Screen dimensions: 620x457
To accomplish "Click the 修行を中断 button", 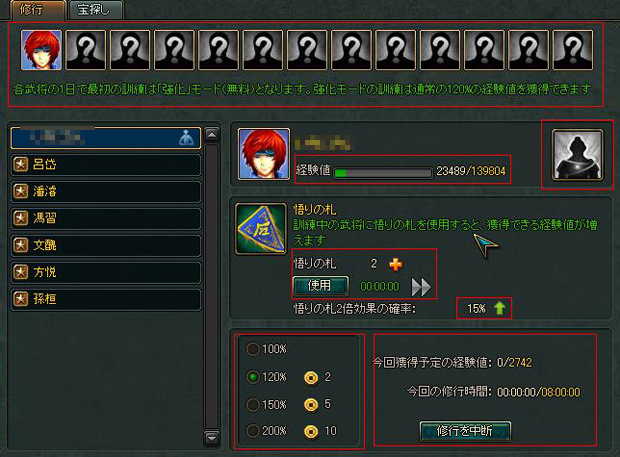I will pos(465,431).
